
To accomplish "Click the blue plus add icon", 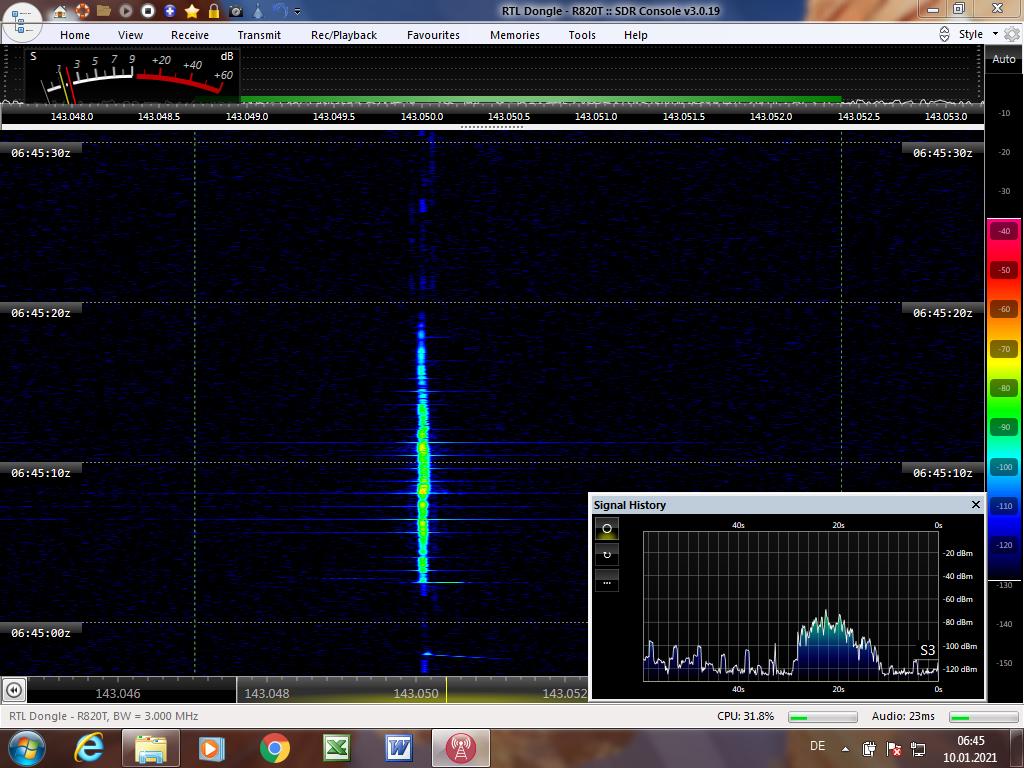I will (x=170, y=11).
